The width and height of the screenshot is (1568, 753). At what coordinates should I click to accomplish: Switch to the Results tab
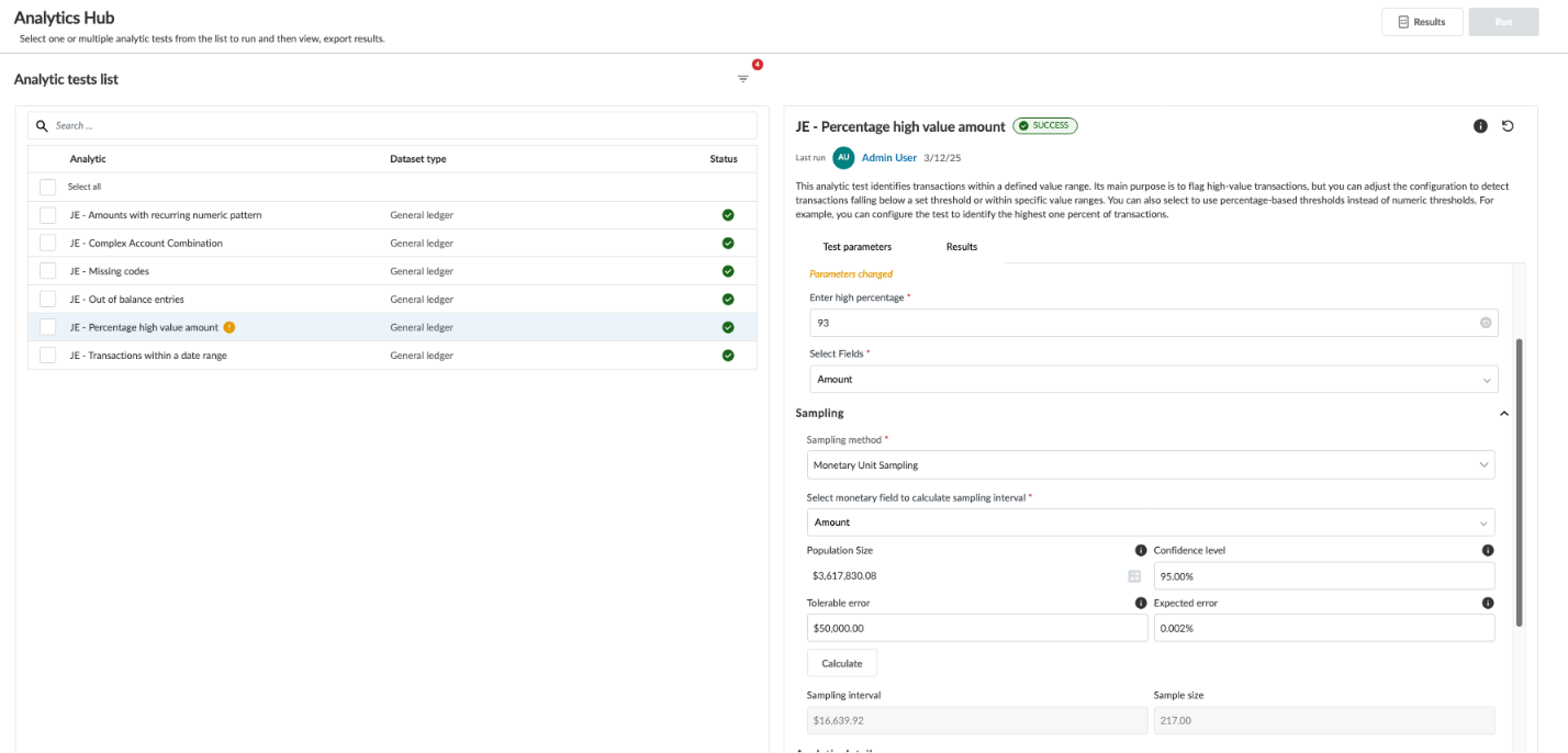click(x=961, y=246)
